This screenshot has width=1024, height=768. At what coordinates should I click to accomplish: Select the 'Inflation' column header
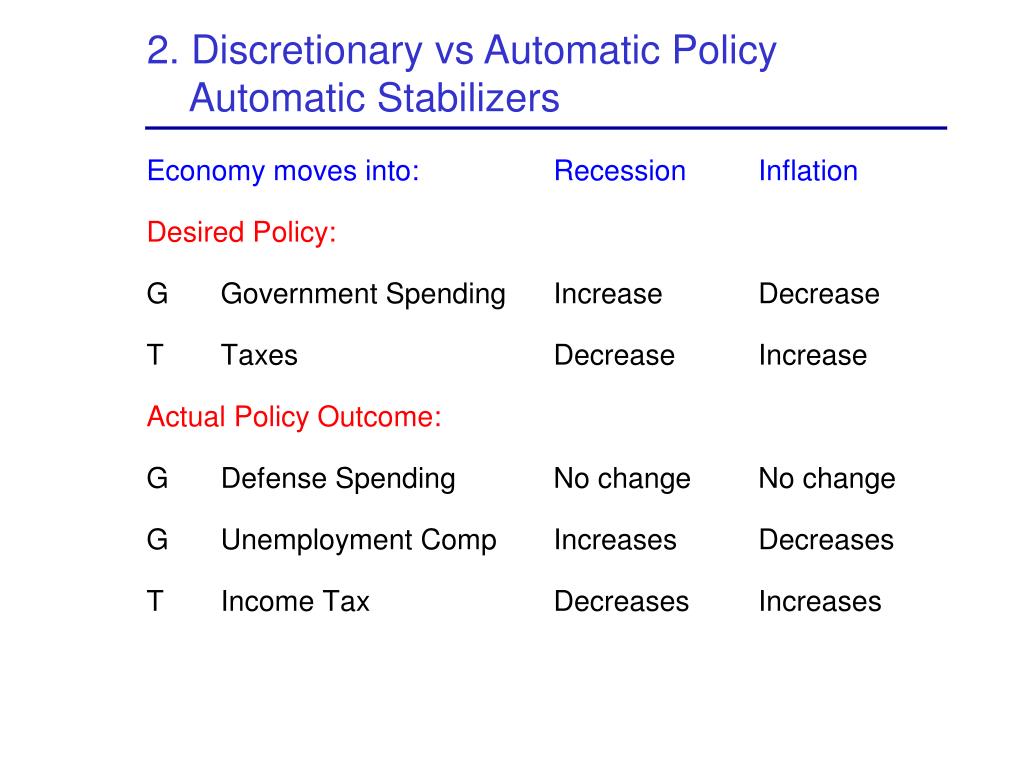click(808, 171)
